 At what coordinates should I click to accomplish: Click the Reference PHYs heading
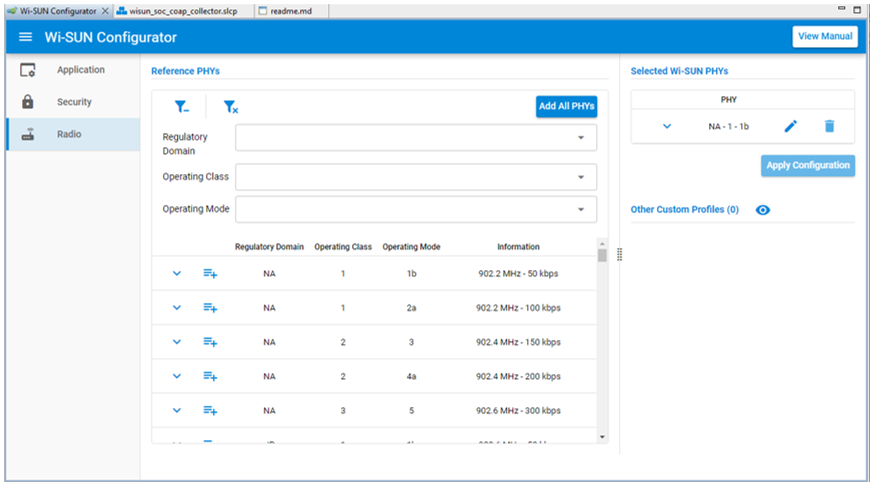(x=186, y=71)
